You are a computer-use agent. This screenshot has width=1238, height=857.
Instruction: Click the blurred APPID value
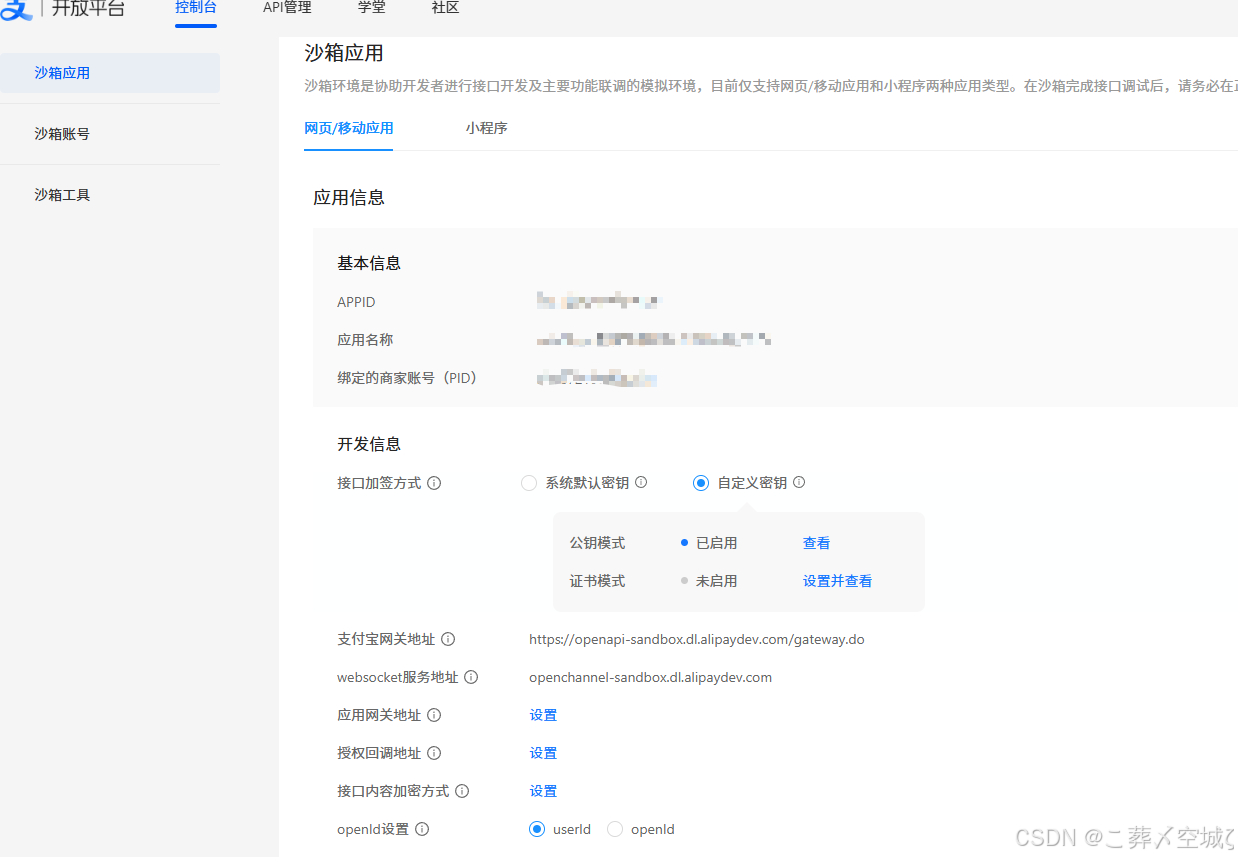(599, 301)
